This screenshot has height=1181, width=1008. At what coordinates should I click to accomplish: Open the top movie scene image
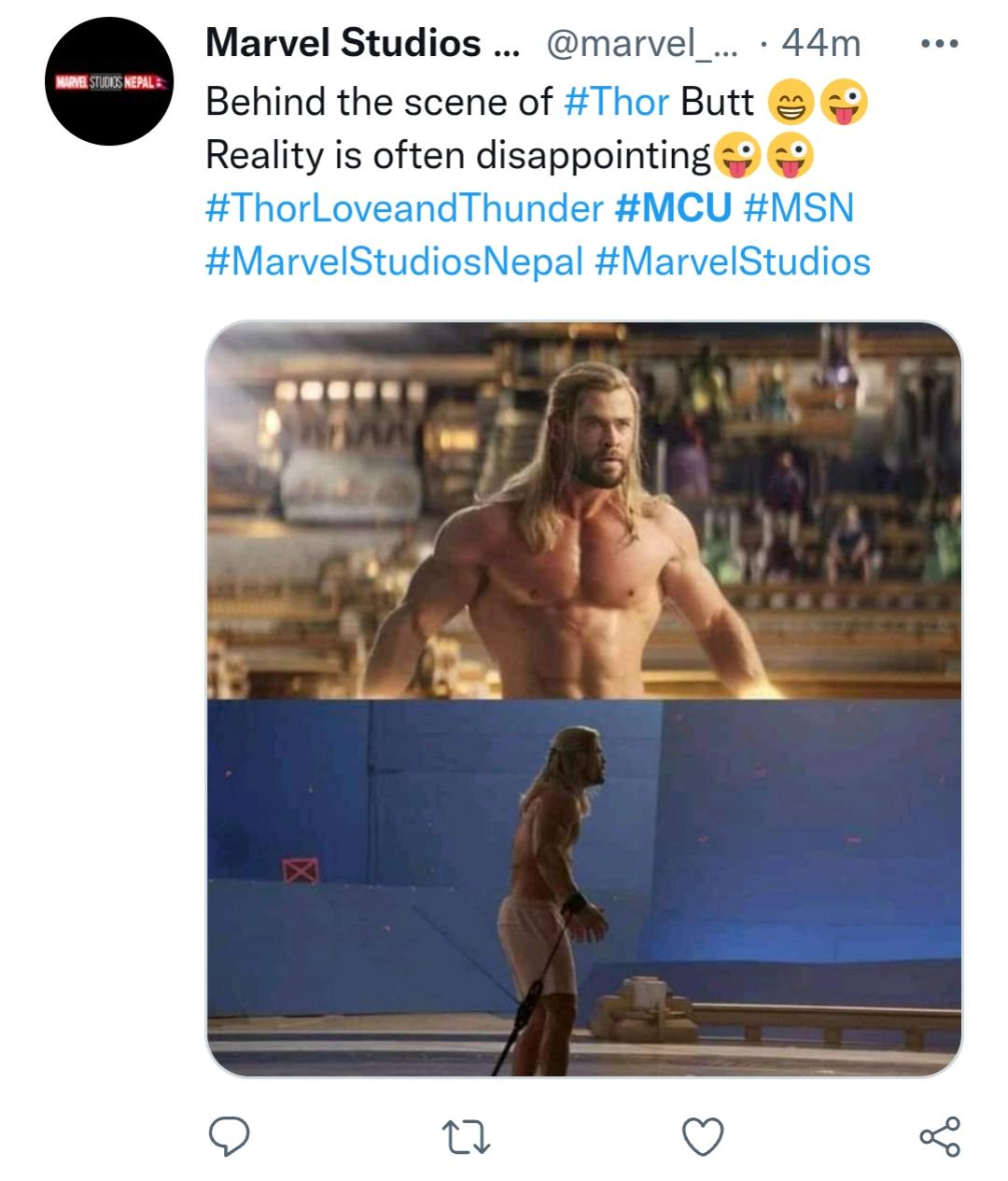583,510
